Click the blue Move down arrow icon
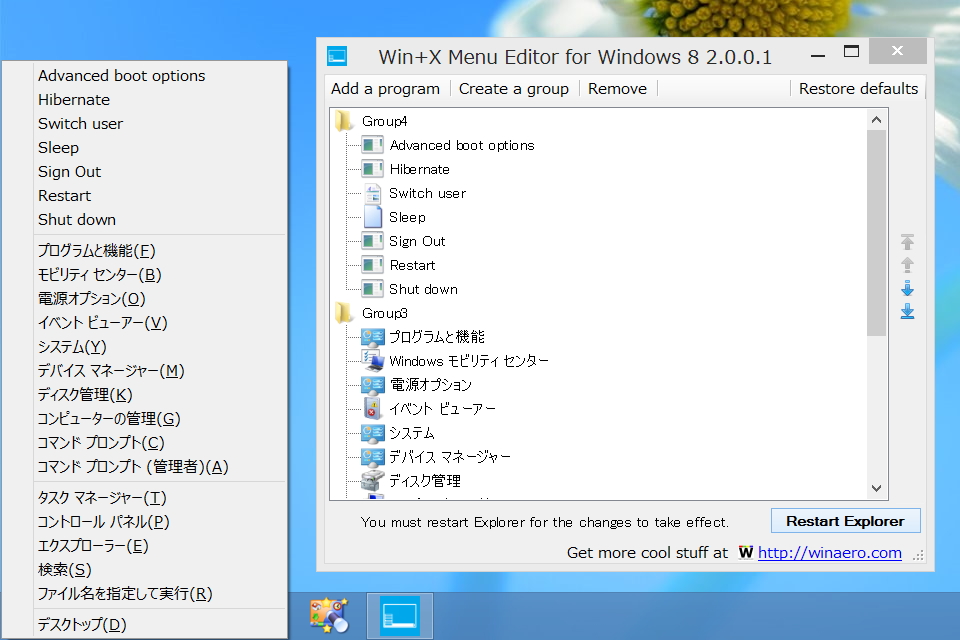 907,288
